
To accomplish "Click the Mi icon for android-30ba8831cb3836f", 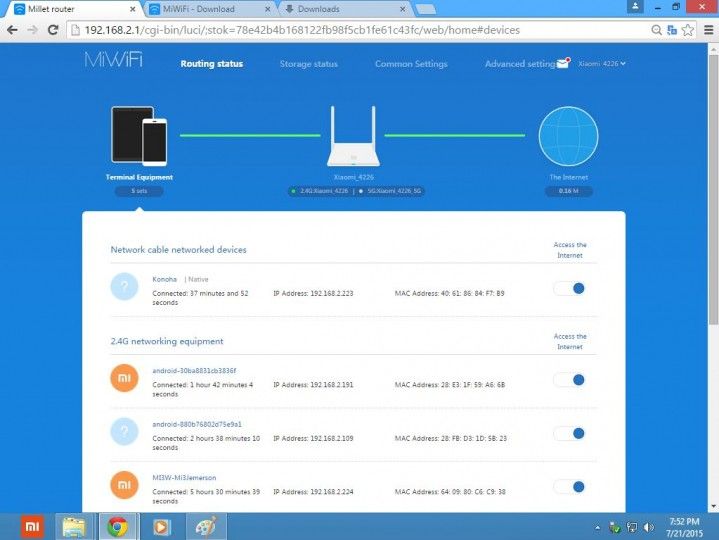I will [124, 378].
